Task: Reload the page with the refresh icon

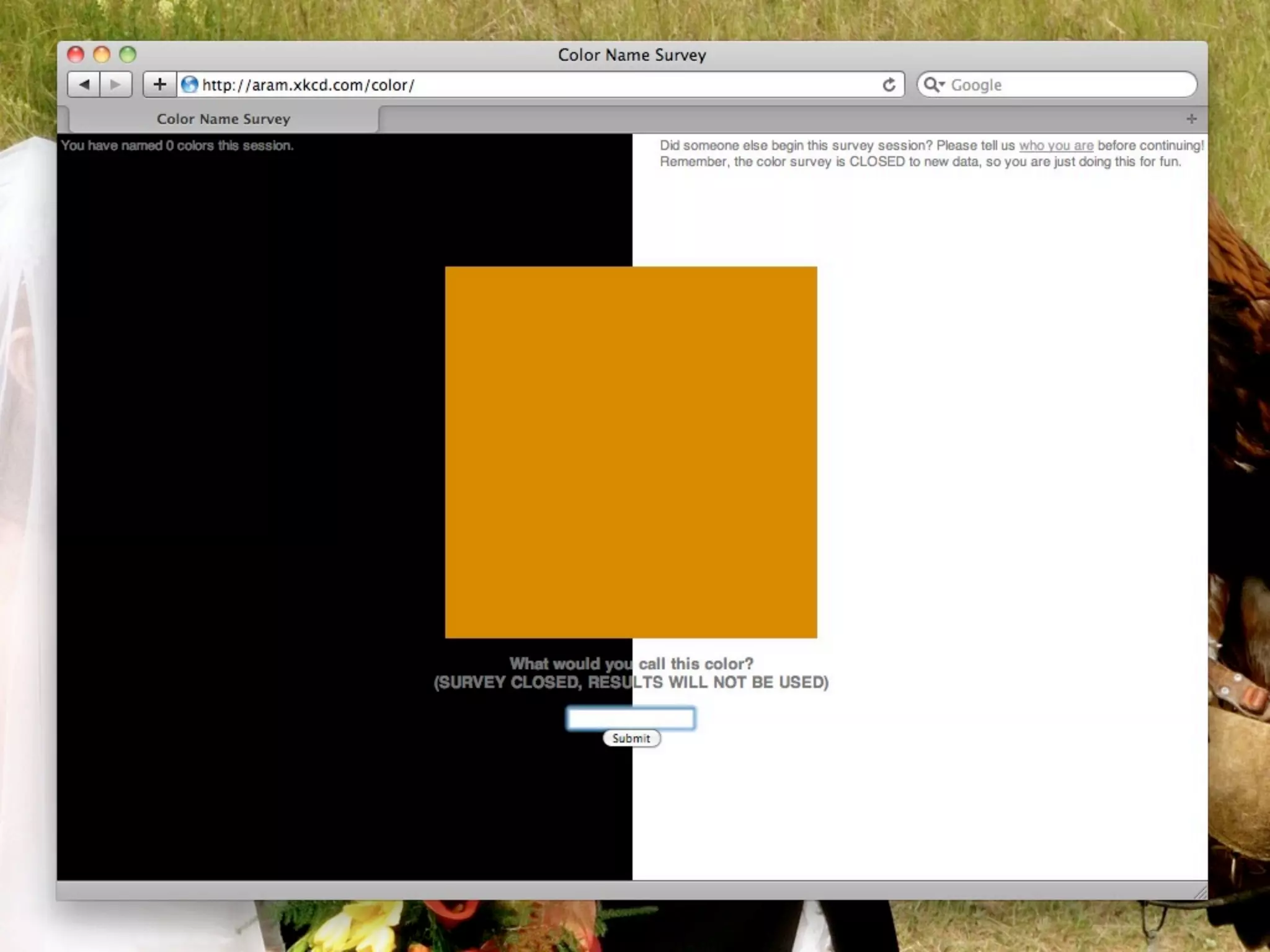Action: coord(889,84)
